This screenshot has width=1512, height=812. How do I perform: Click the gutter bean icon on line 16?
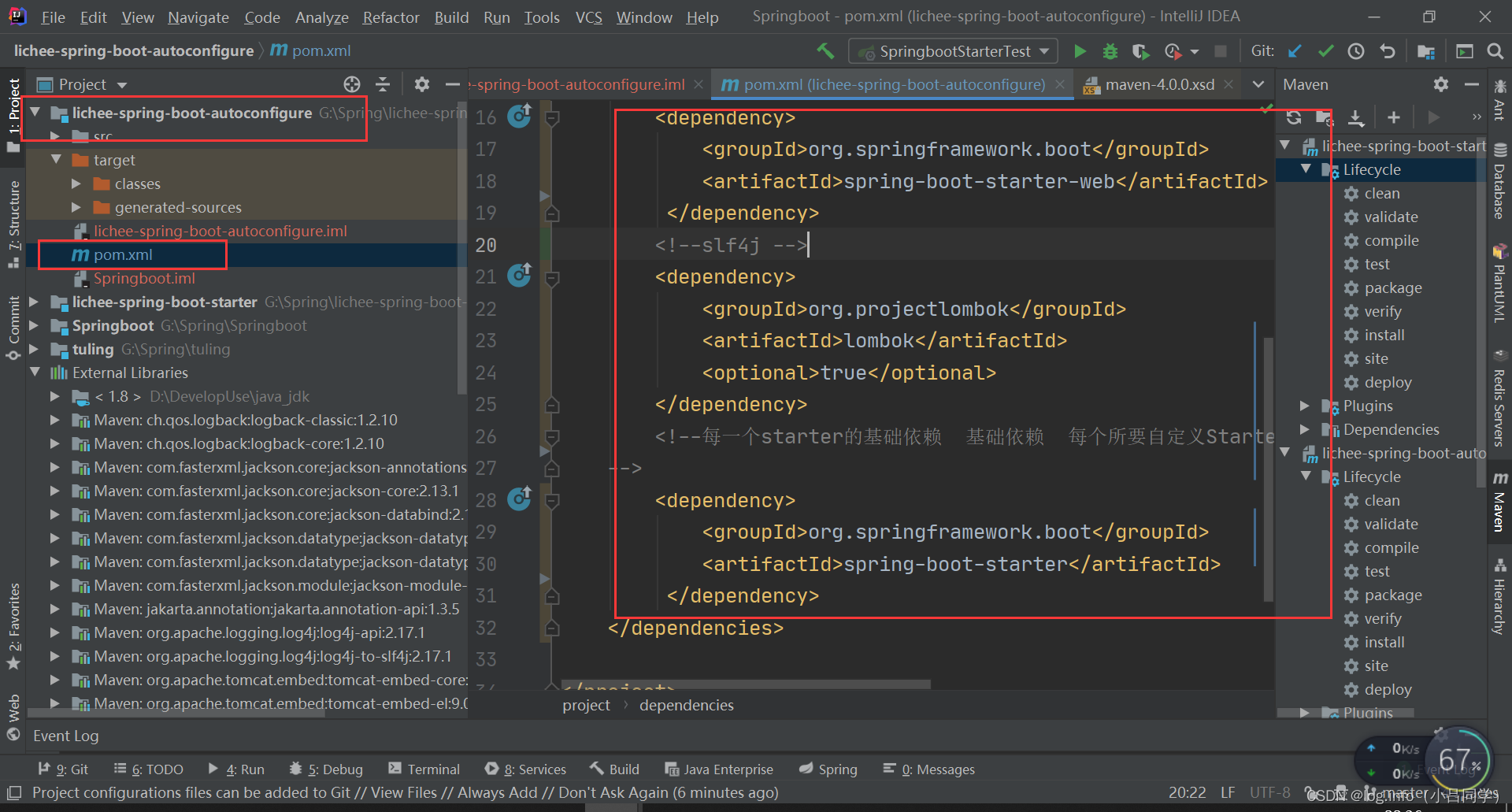coord(519,117)
